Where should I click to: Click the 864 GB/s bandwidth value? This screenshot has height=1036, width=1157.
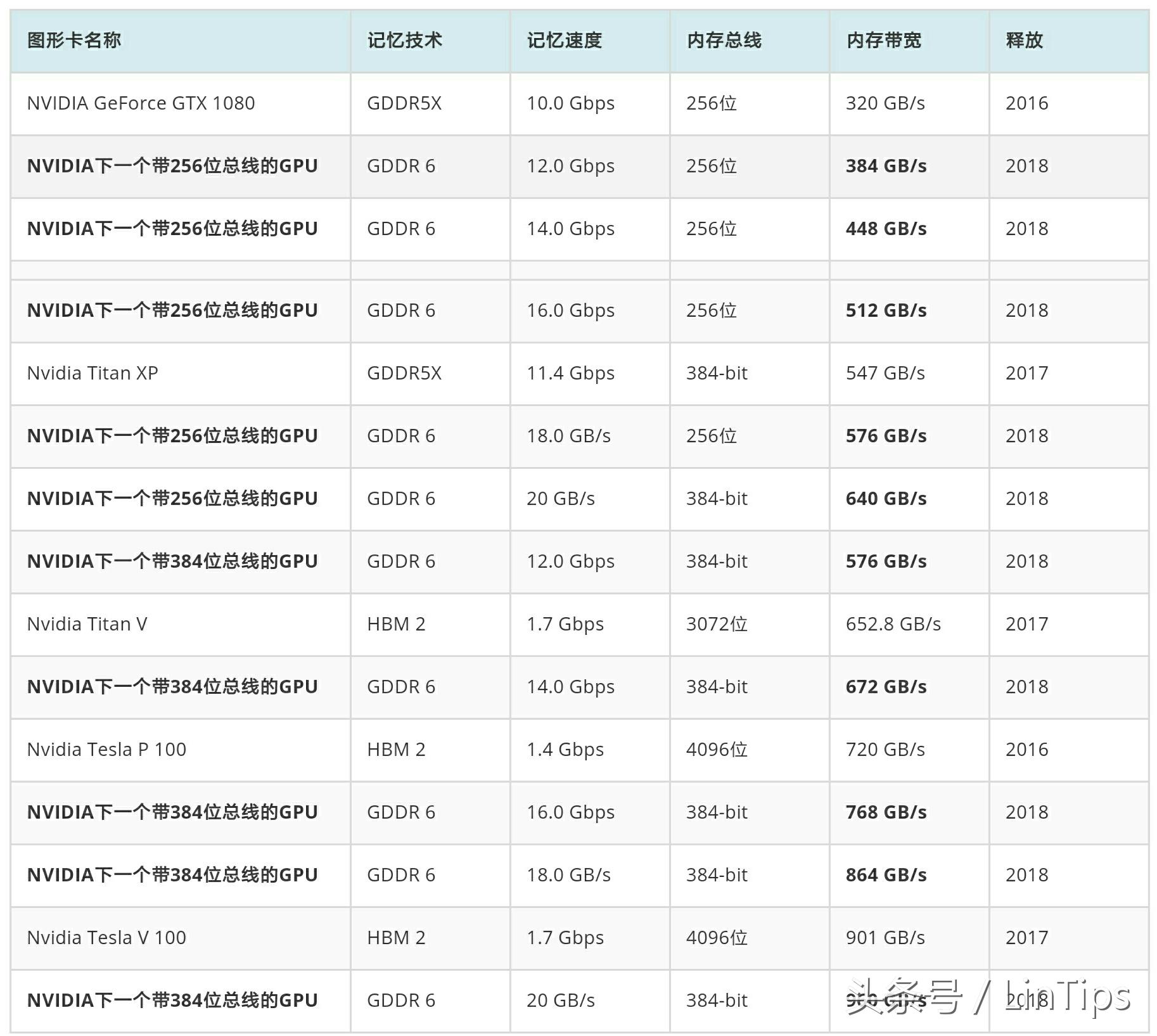pyautogui.click(x=886, y=875)
